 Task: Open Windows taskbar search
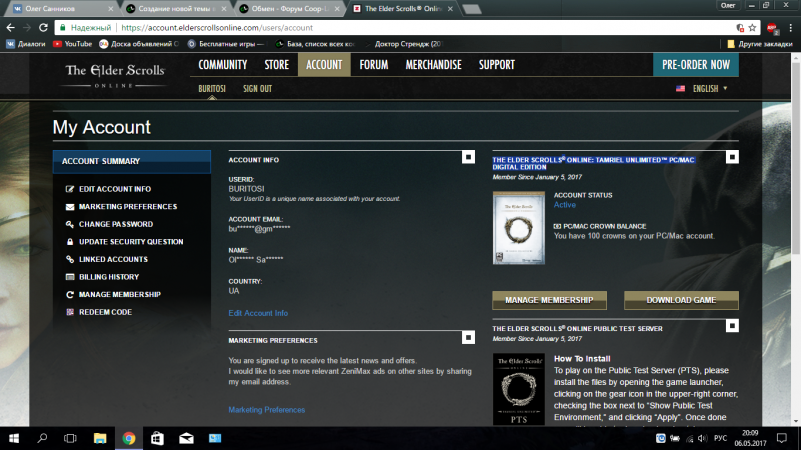pyautogui.click(x=42, y=438)
